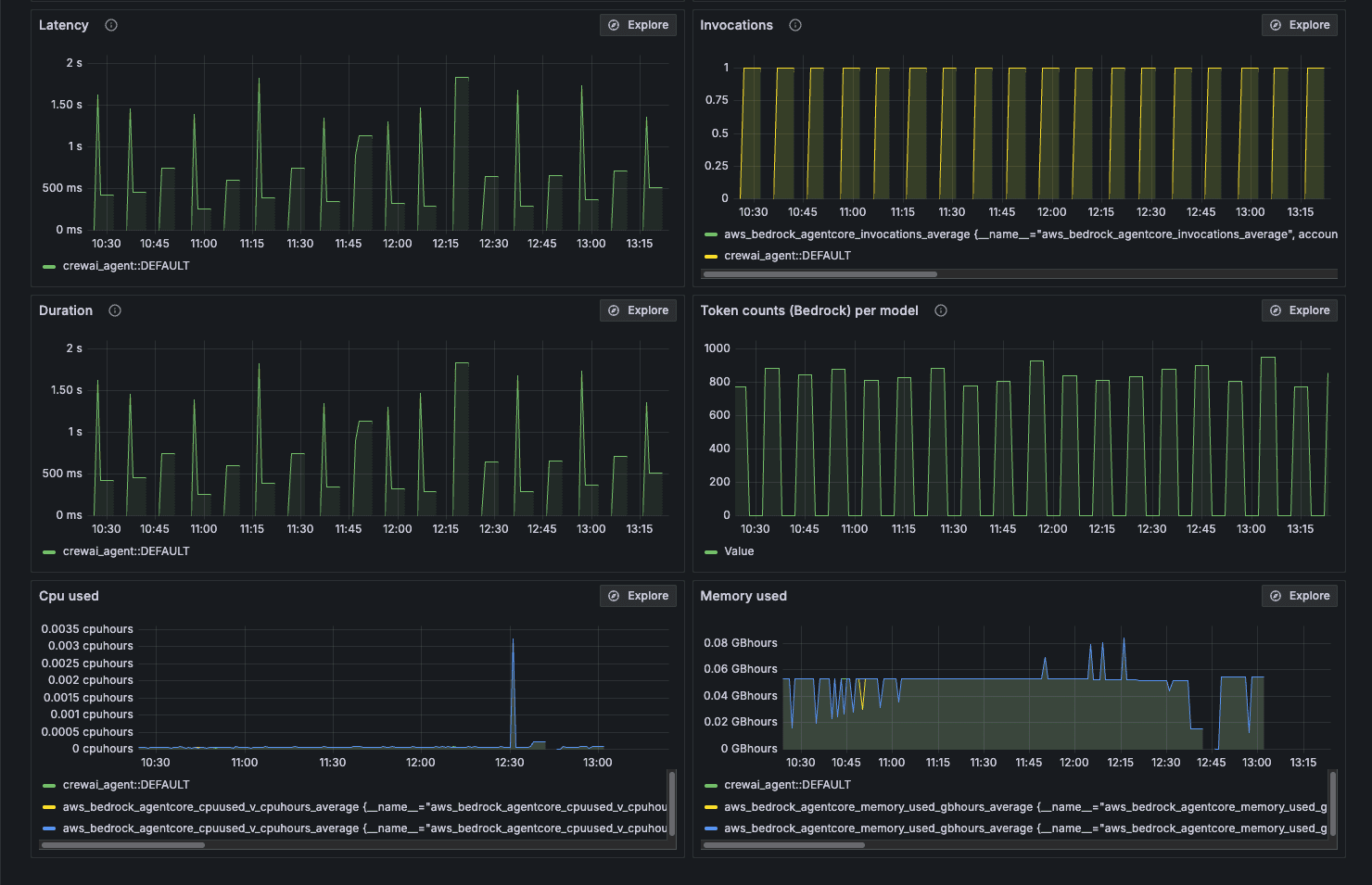The image size is (1372, 885).
Task: Click the yellow color swatch in the Memory used legend
Action: click(711, 807)
